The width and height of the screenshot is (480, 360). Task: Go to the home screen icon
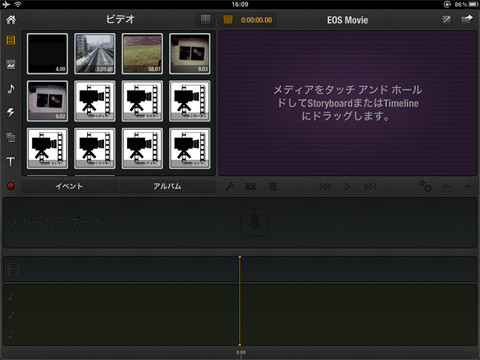[11, 20]
